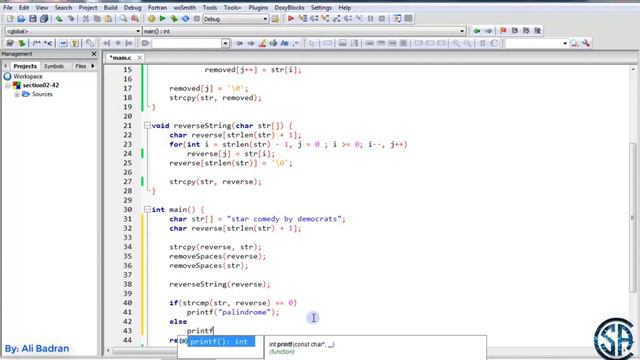The height and width of the screenshot is (360, 640).
Task: Click the Break debugger pause icon
Action: [x=370, y=19]
